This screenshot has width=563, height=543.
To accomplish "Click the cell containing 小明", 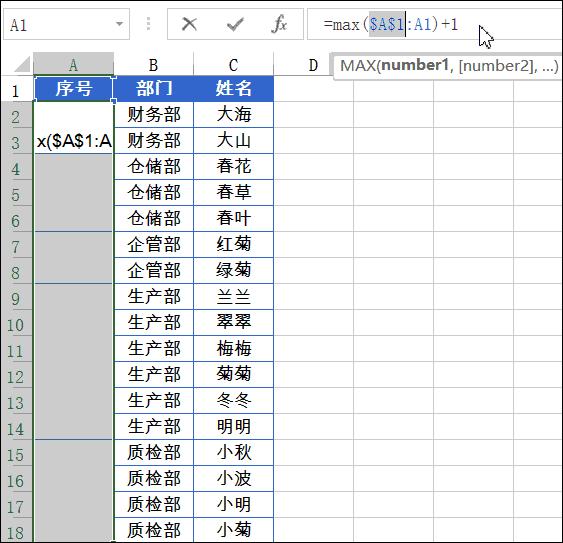I will (233, 504).
